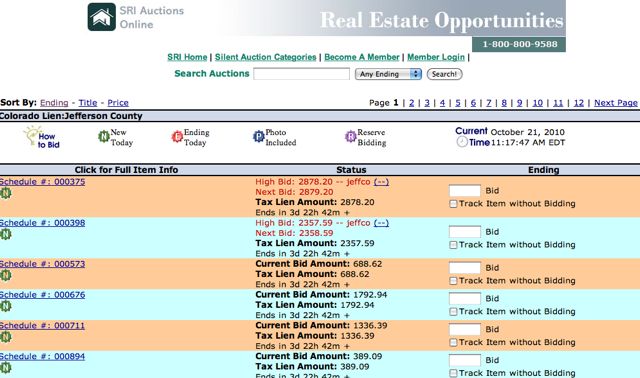Click the Search Auctions text field
The height and width of the screenshot is (378, 640).
coord(301,74)
